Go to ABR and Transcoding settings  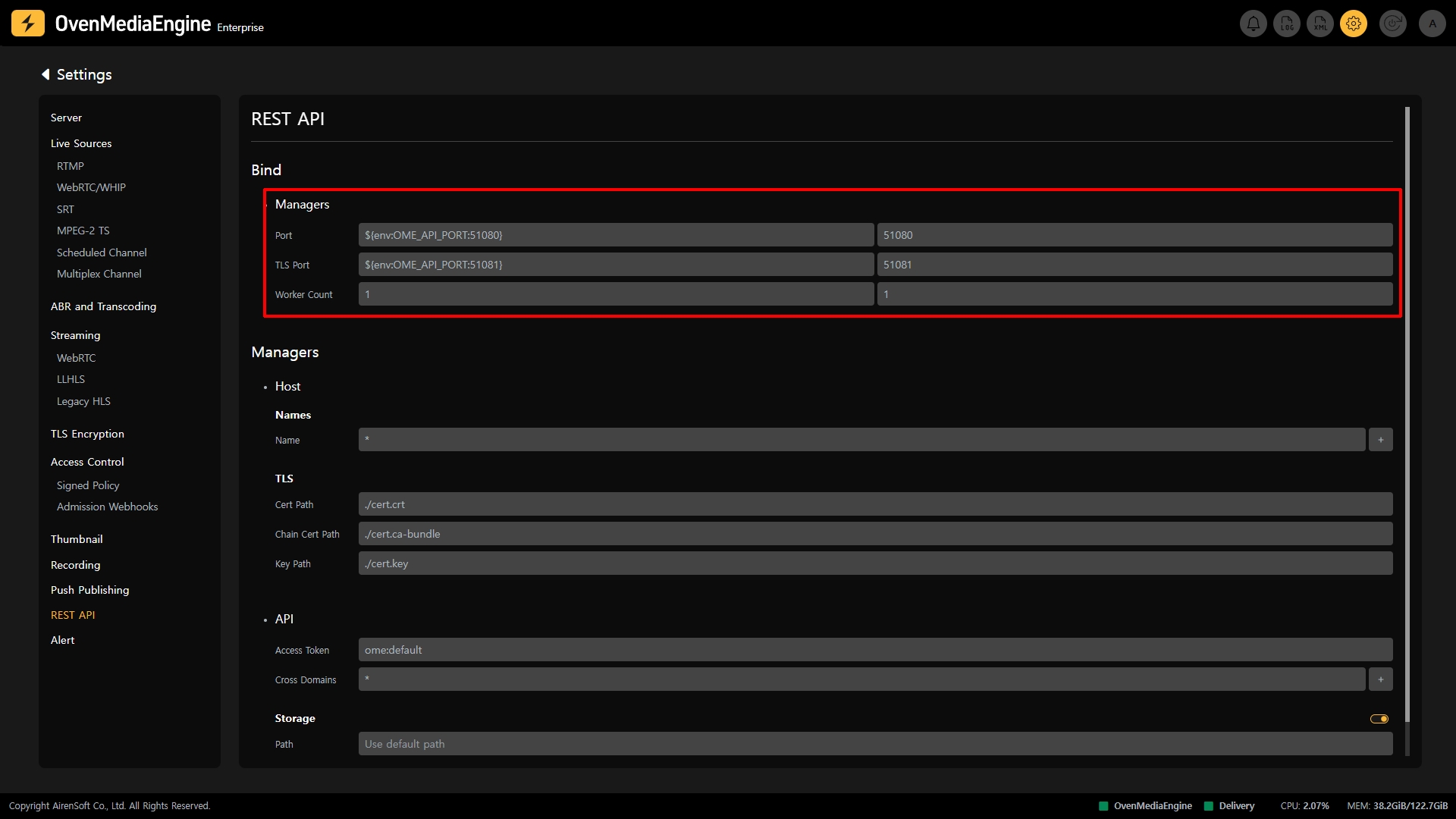pyautogui.click(x=103, y=306)
